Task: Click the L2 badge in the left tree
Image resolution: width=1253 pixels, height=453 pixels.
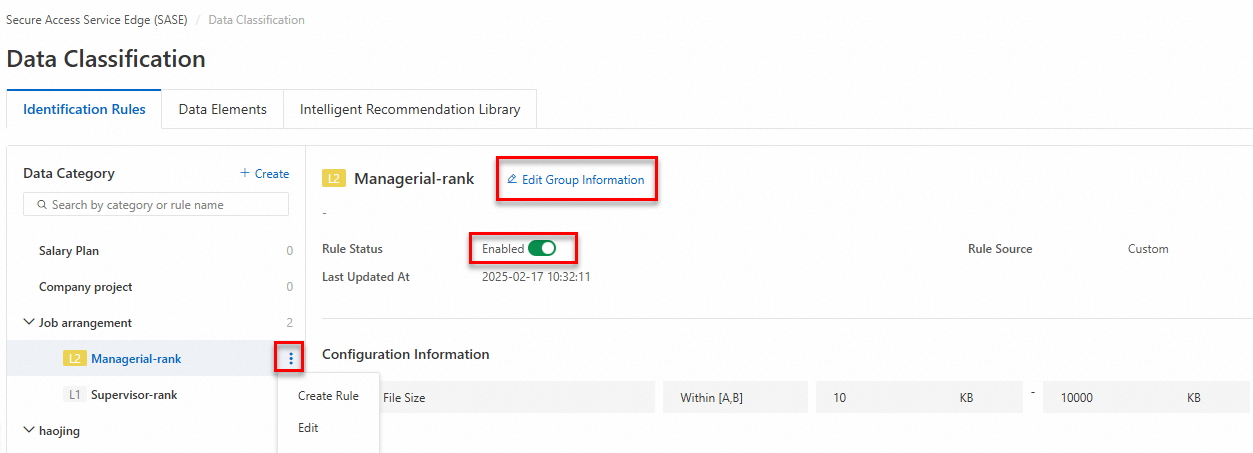Action: (74, 358)
